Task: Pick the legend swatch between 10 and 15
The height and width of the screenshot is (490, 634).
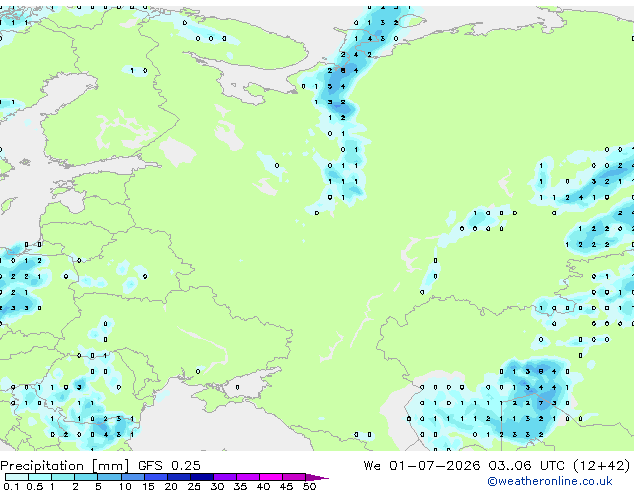Action: pos(132,477)
